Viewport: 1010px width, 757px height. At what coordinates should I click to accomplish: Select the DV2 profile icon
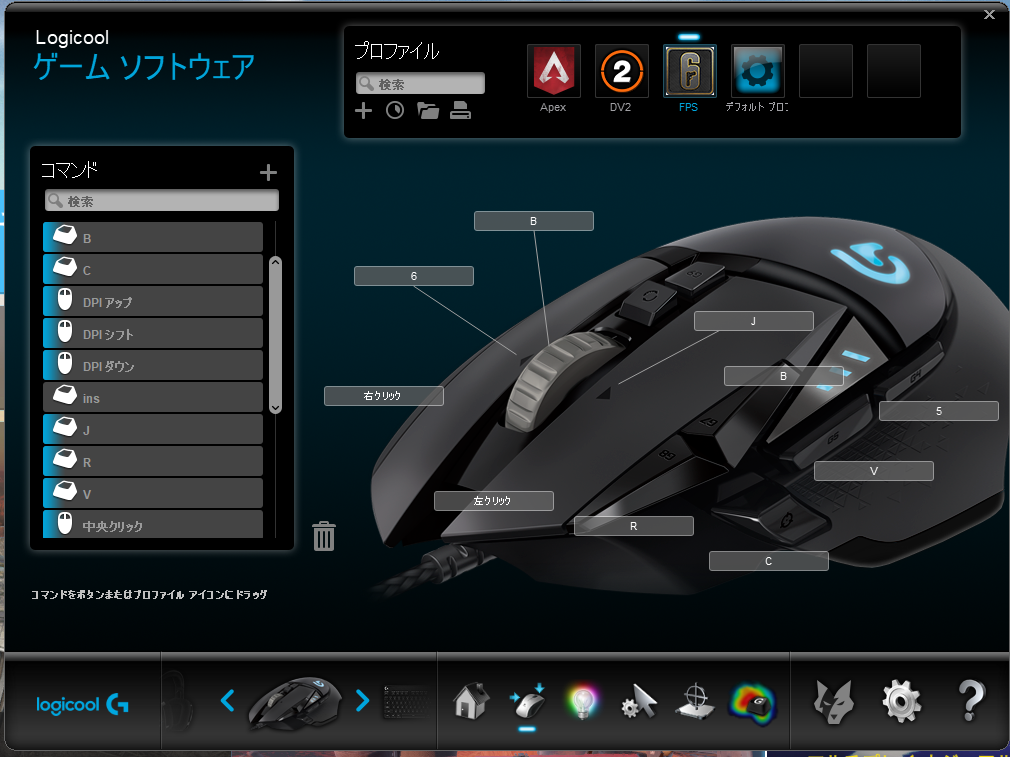coord(622,71)
